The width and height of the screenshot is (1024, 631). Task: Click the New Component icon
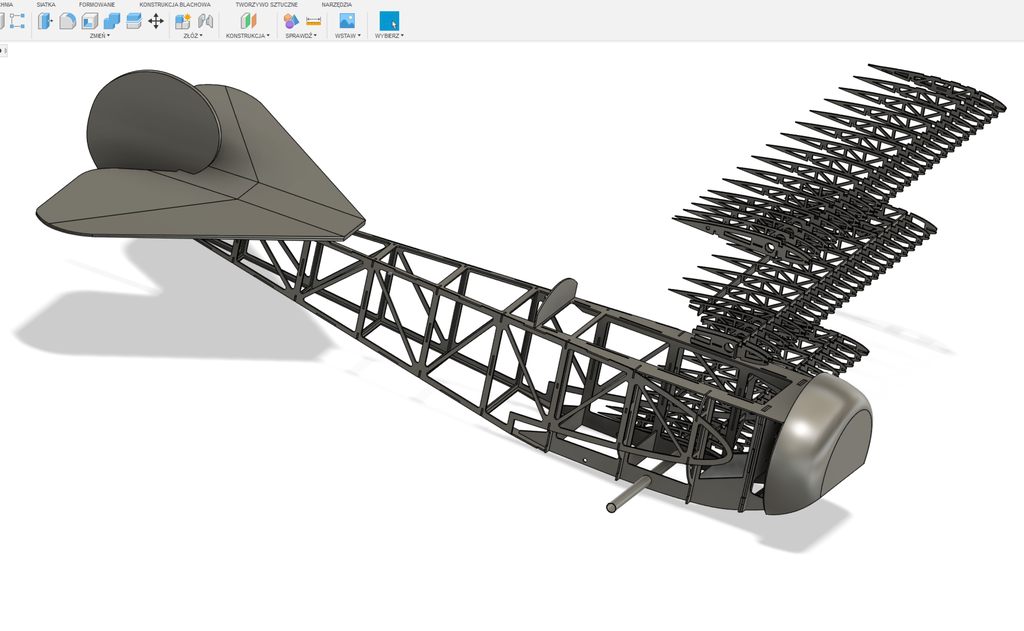(x=183, y=21)
